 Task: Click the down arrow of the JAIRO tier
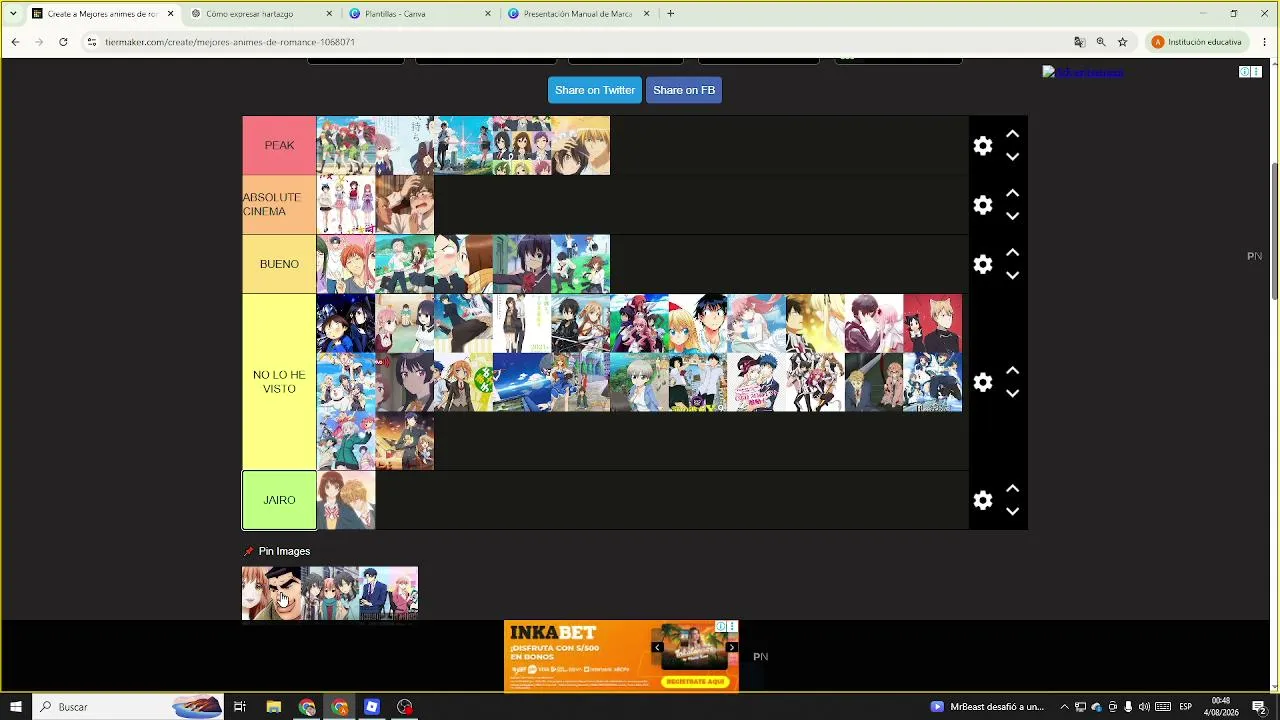pyautogui.click(x=1012, y=511)
